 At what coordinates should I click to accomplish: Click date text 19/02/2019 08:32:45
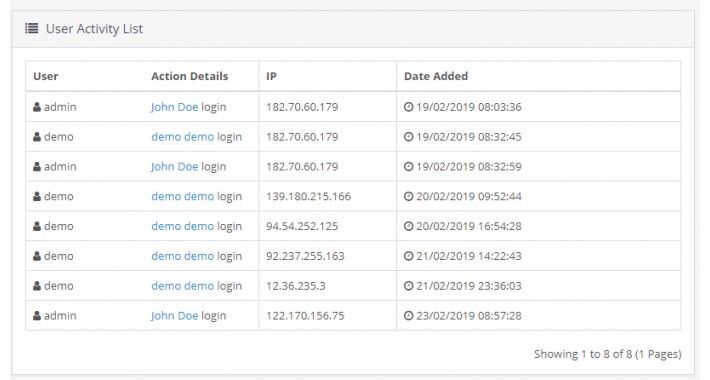tap(469, 137)
